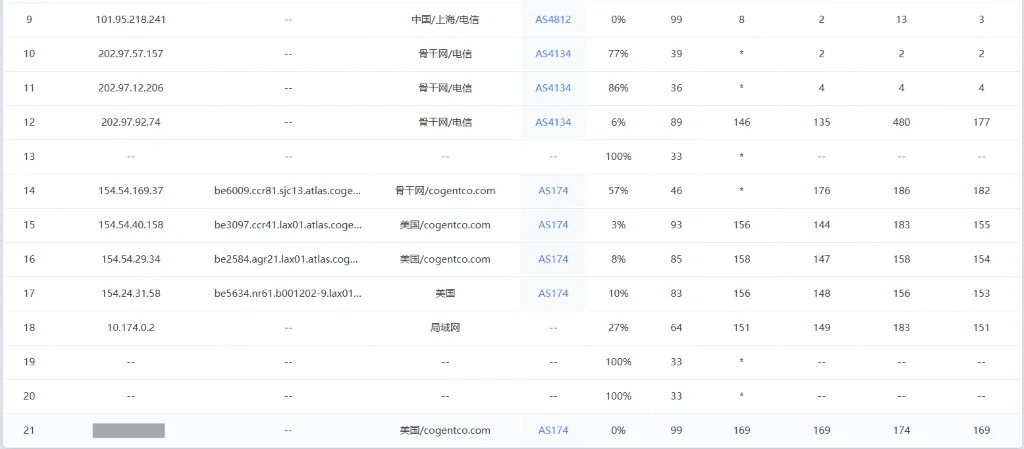Viewport: 1024px width, 449px height.
Task: Click the 6% loss in hop 12
Action: (x=618, y=122)
